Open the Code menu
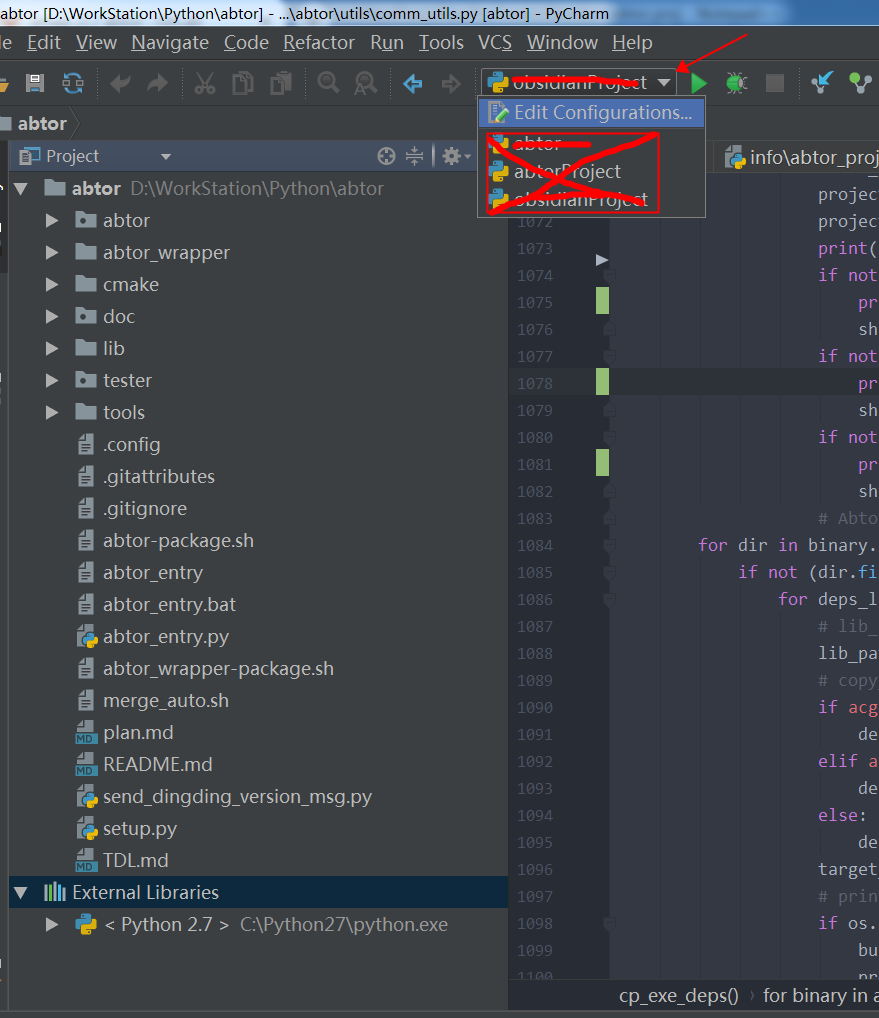This screenshot has height=1018, width=879. point(246,43)
